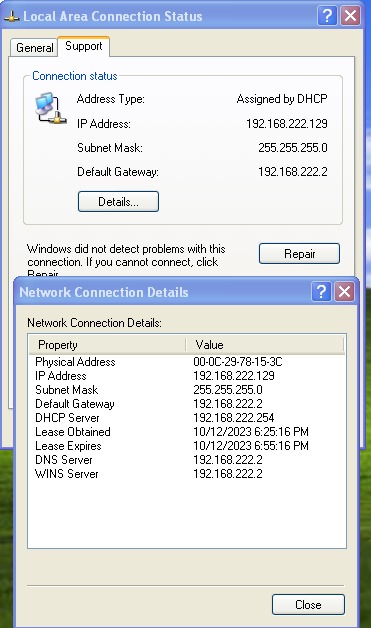Switch to the General tab
This screenshot has width=371, height=628.
34,48
